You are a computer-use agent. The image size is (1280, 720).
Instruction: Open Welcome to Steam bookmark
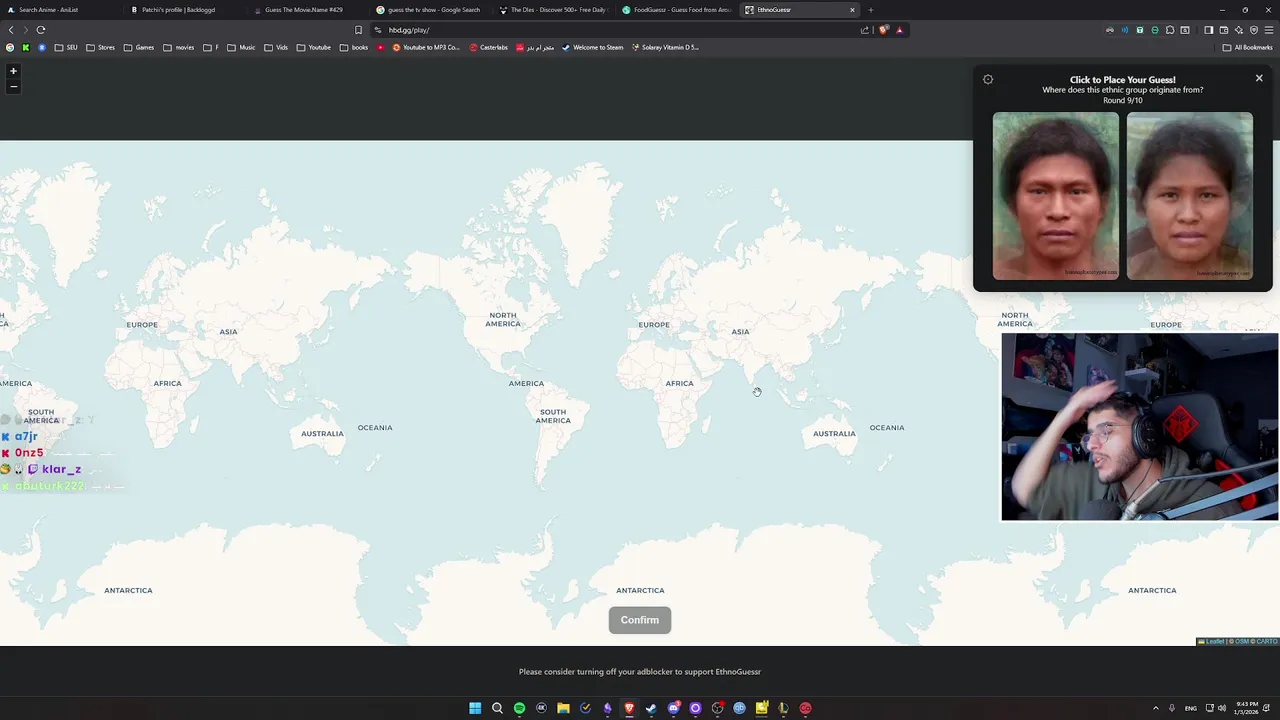pyautogui.click(x=592, y=47)
